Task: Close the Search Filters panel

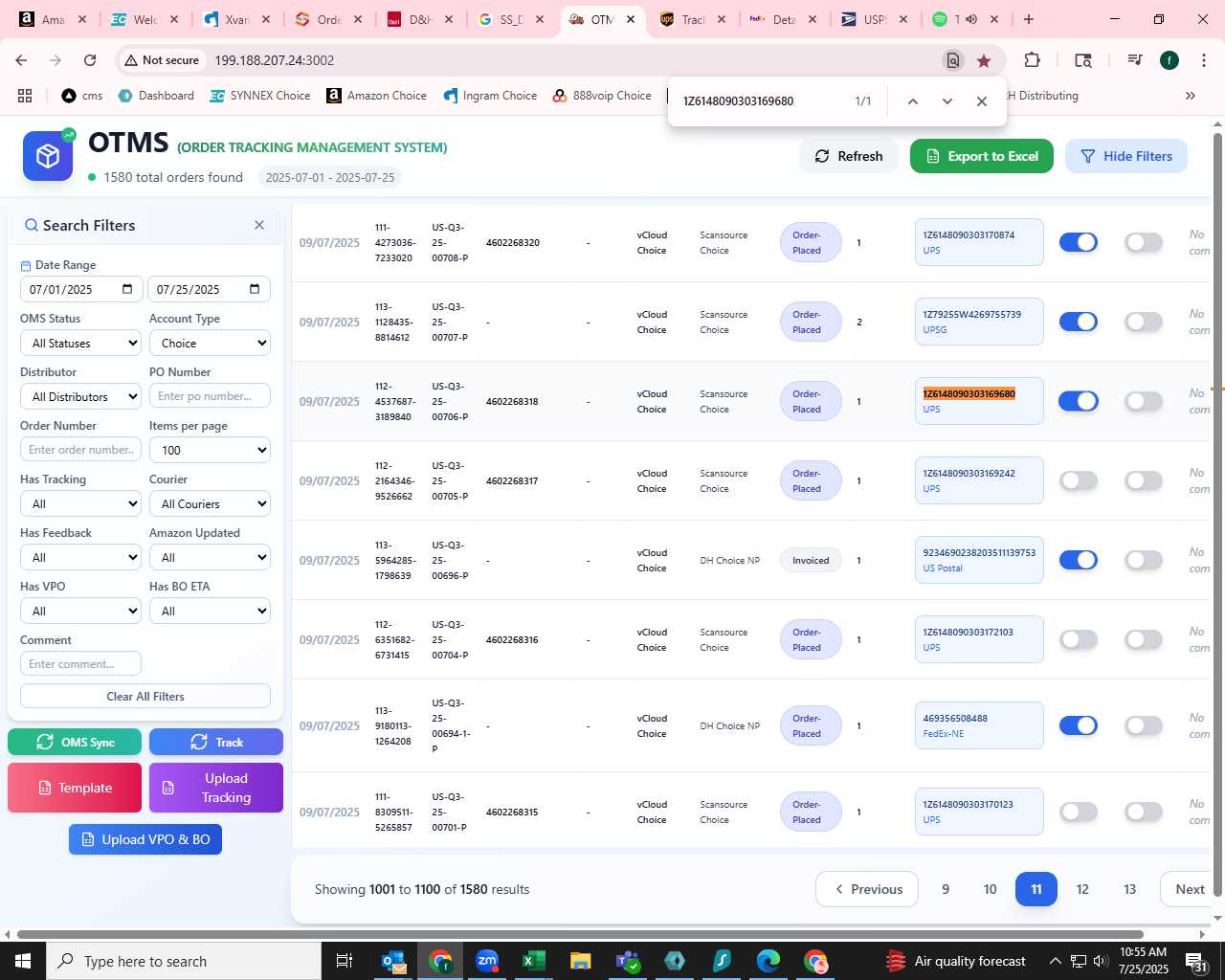Action: pyautogui.click(x=259, y=225)
